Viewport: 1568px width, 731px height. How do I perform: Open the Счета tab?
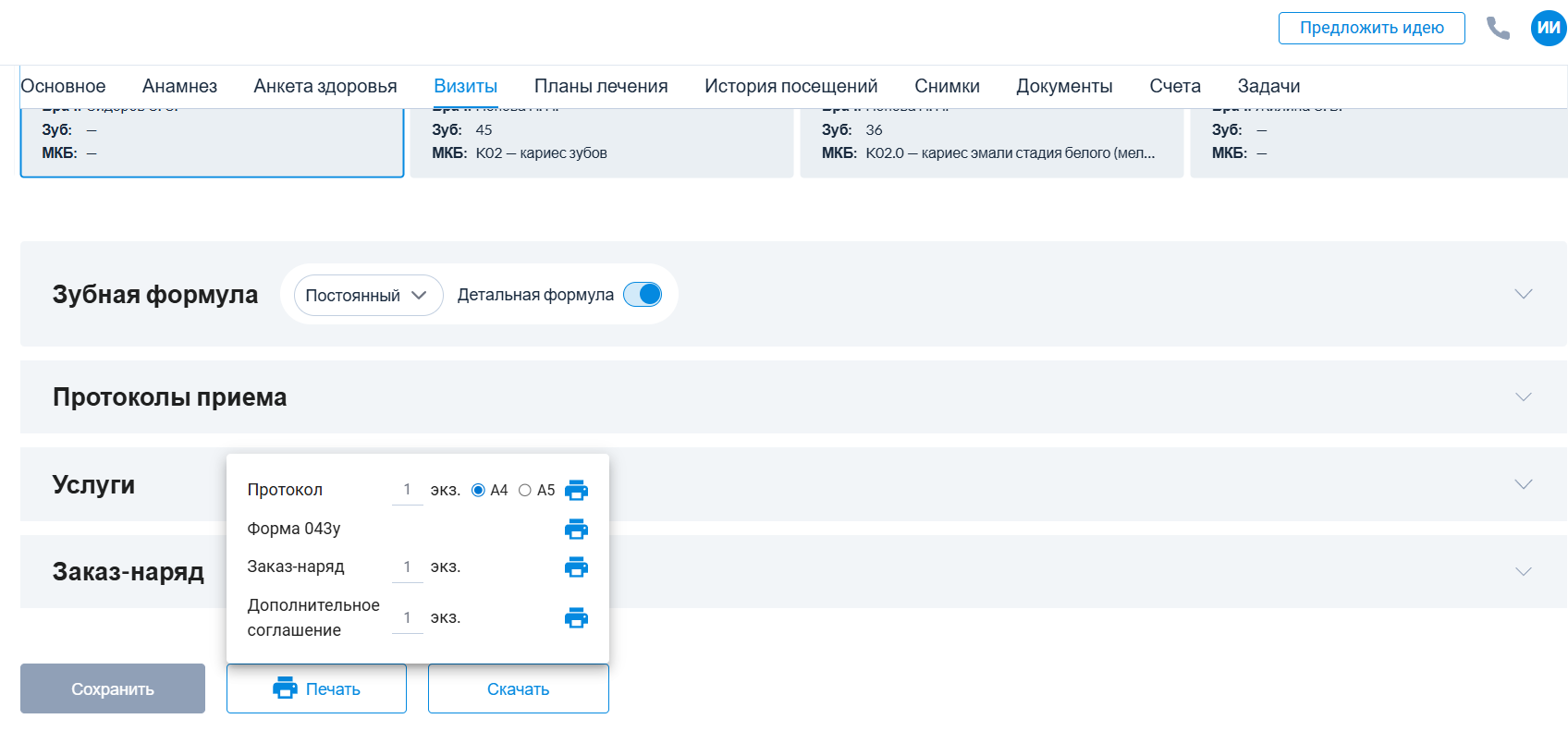tap(1175, 86)
